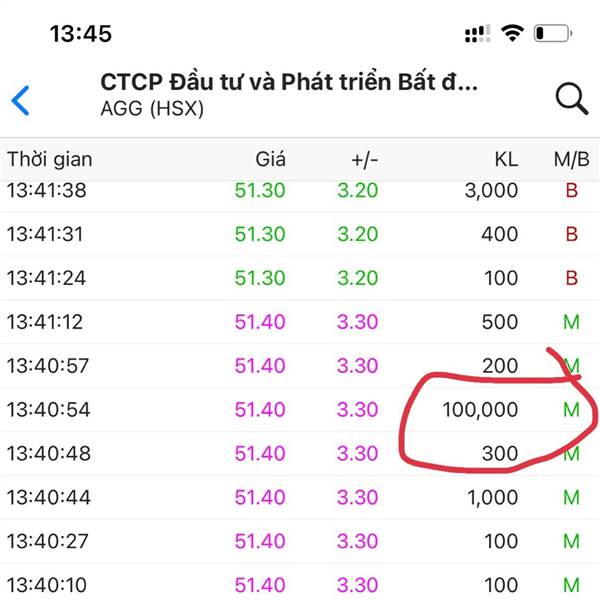Tap the battery indicator icon
The image size is (600, 600).
[553, 33]
